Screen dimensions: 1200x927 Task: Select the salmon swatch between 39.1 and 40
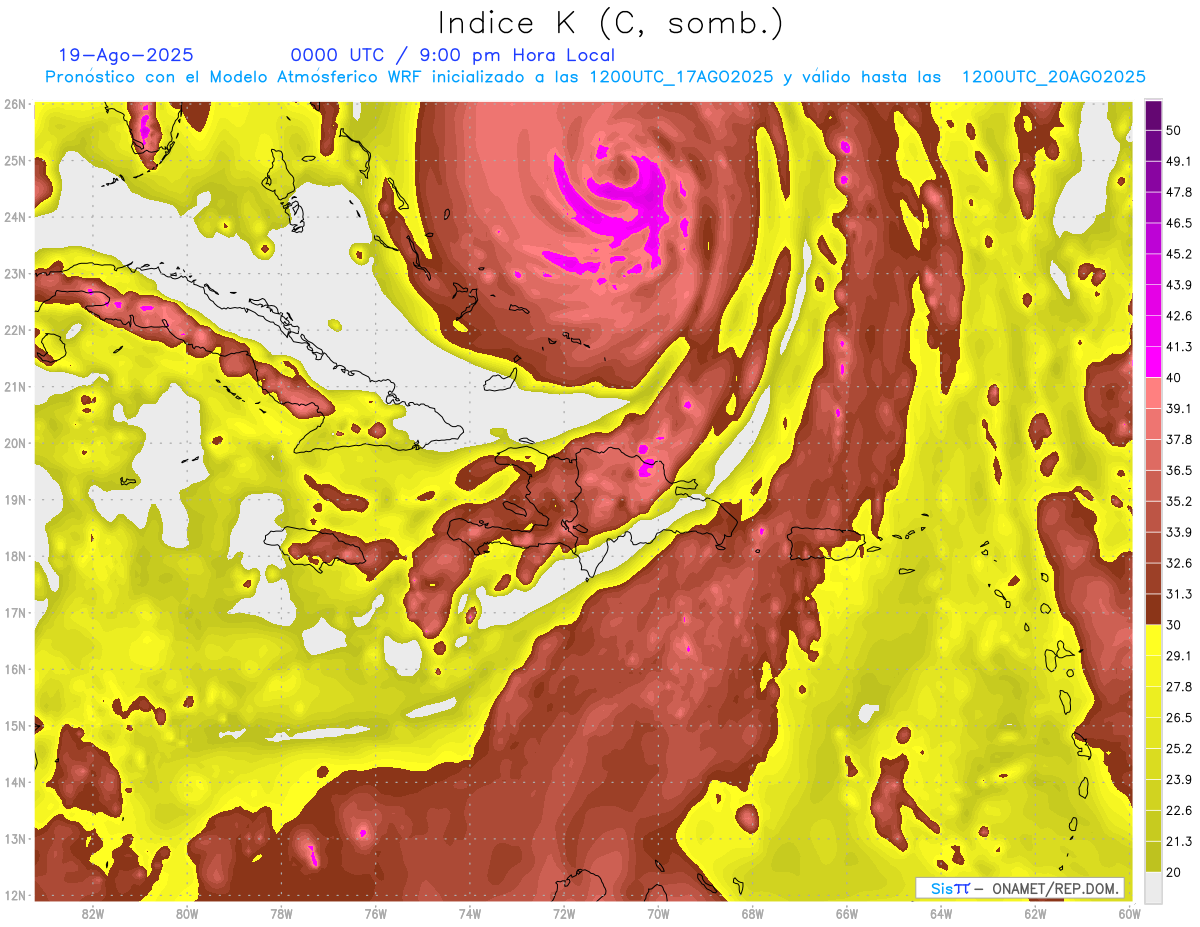pyautogui.click(x=1153, y=393)
